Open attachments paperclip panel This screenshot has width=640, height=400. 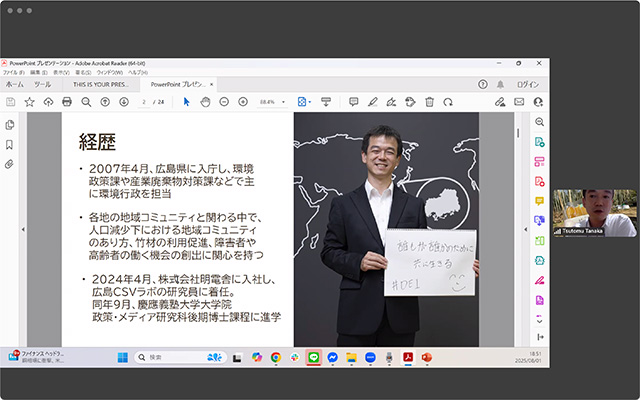pyautogui.click(x=9, y=164)
